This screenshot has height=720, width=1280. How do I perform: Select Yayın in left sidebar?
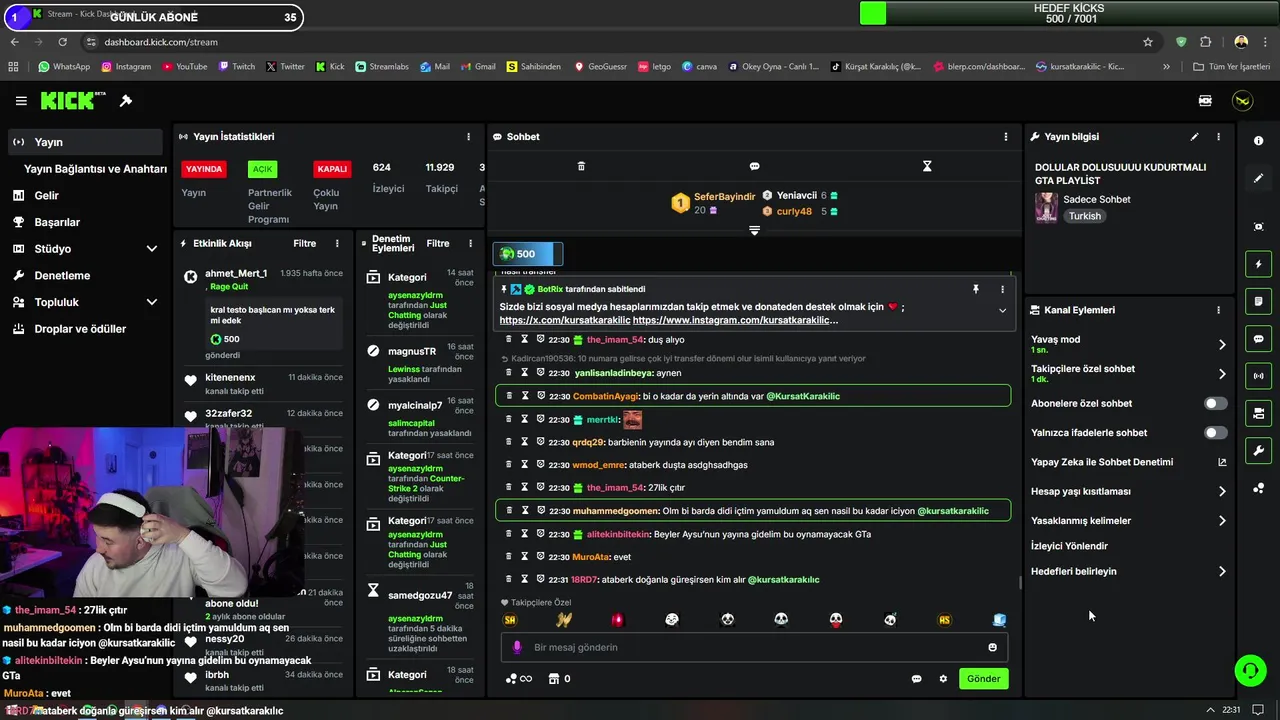(x=86, y=142)
